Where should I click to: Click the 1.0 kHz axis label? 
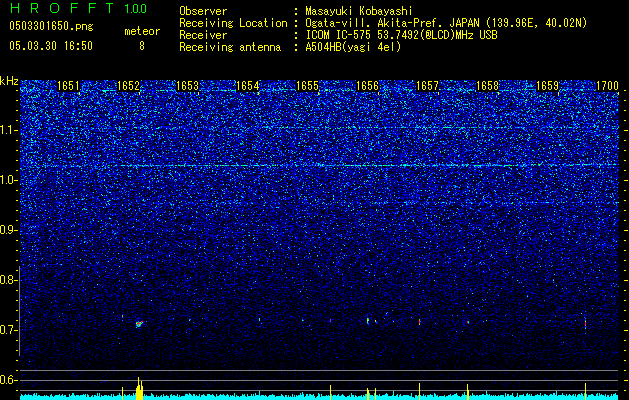[8, 180]
